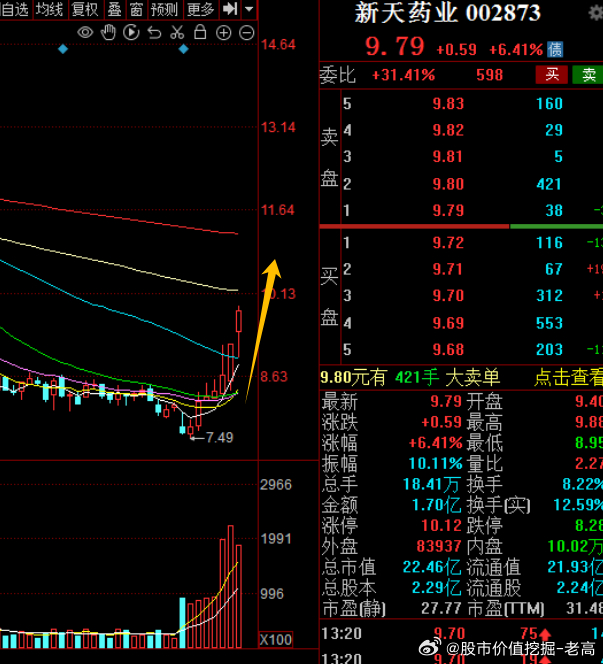
Task: Click buy level 4 price 9.69
Action: [448, 323]
